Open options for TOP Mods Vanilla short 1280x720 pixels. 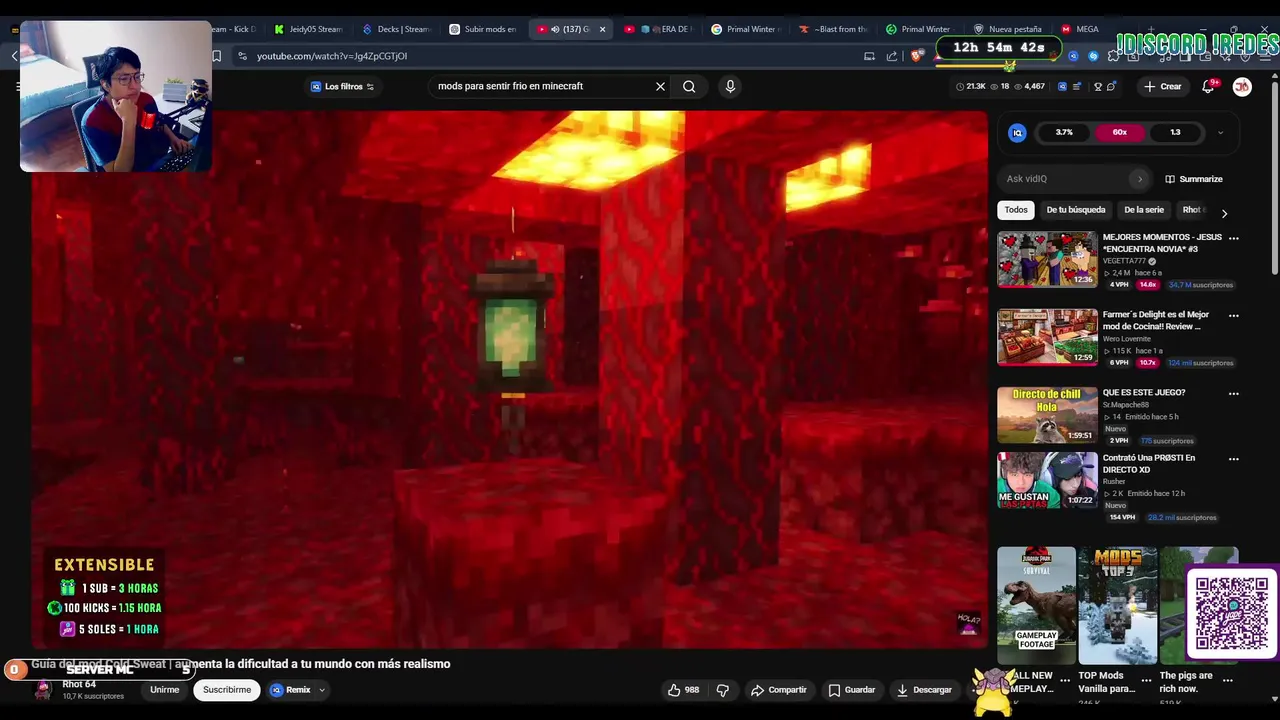tap(1146, 680)
